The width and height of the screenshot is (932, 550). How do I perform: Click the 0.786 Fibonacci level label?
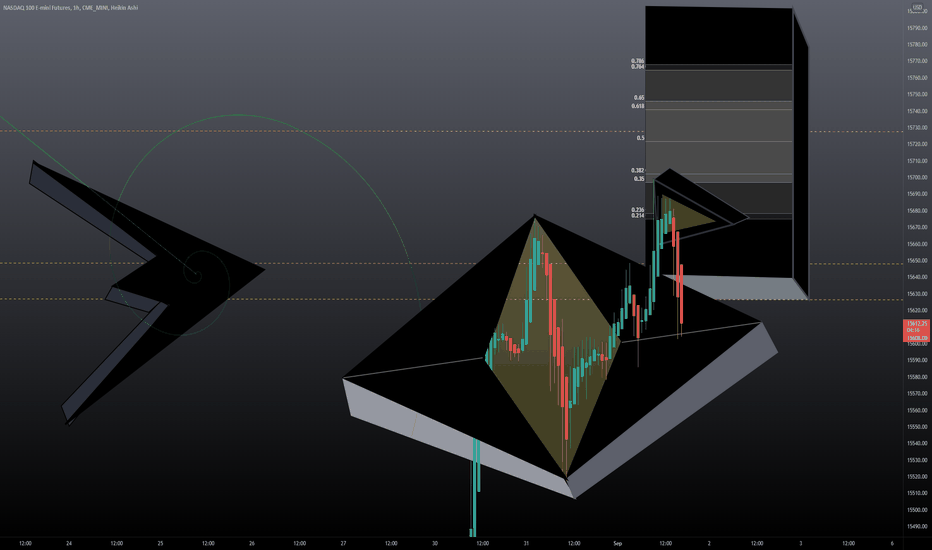tap(637, 61)
